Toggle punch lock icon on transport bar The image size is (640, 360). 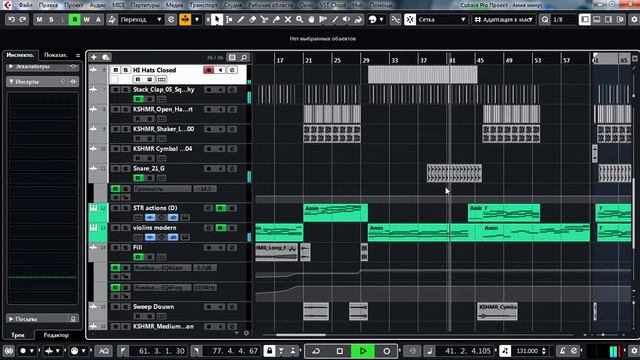pos(269,351)
